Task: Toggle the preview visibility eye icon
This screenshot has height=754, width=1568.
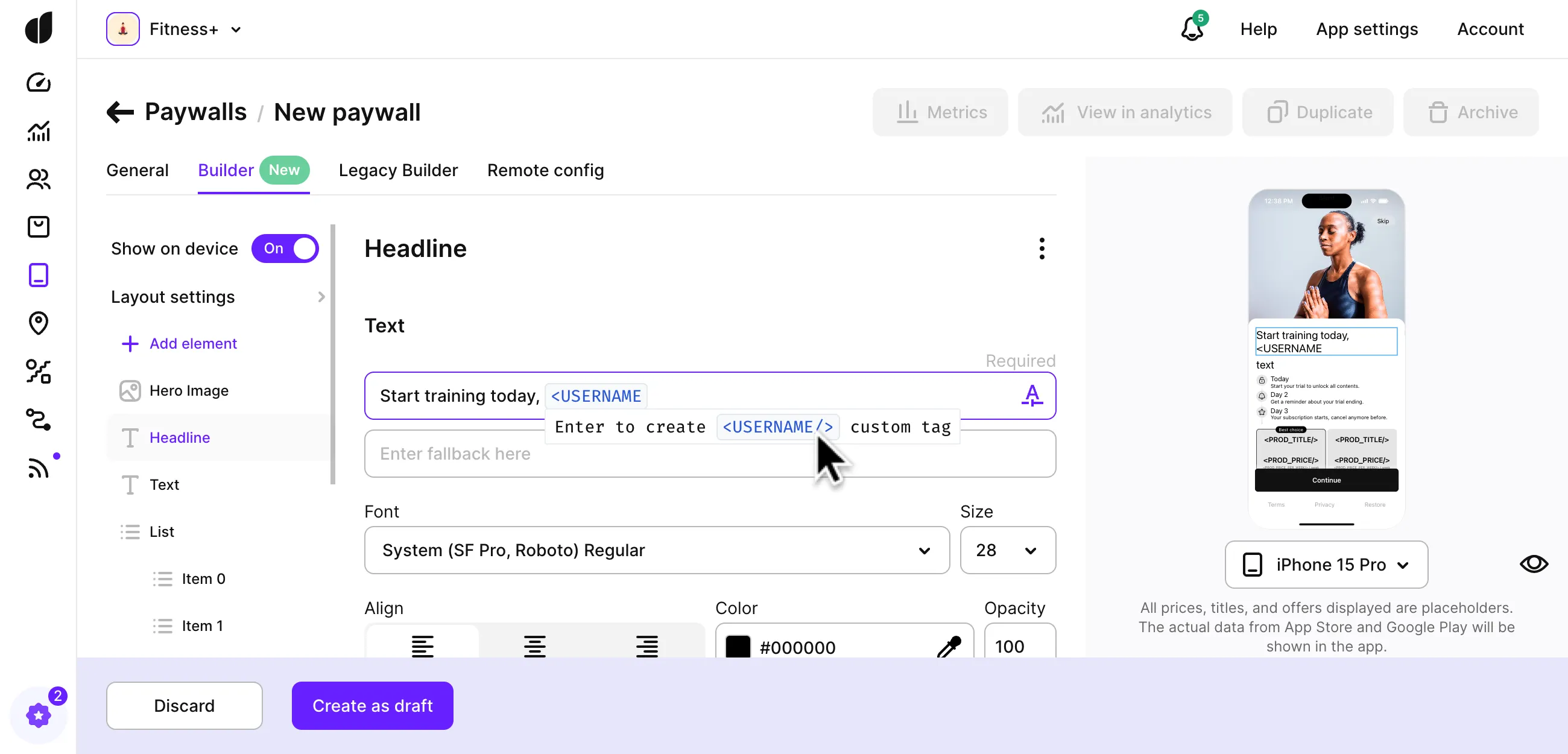Action: click(1534, 563)
